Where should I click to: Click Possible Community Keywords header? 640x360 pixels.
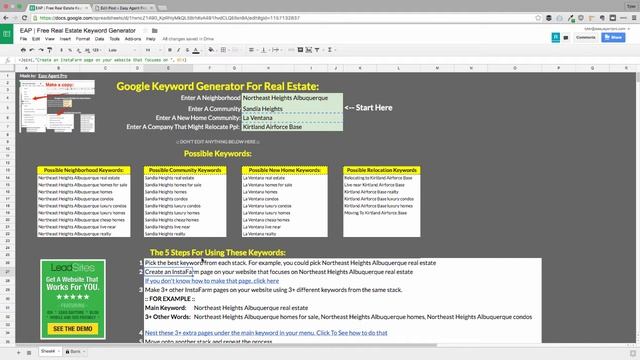click(185, 170)
